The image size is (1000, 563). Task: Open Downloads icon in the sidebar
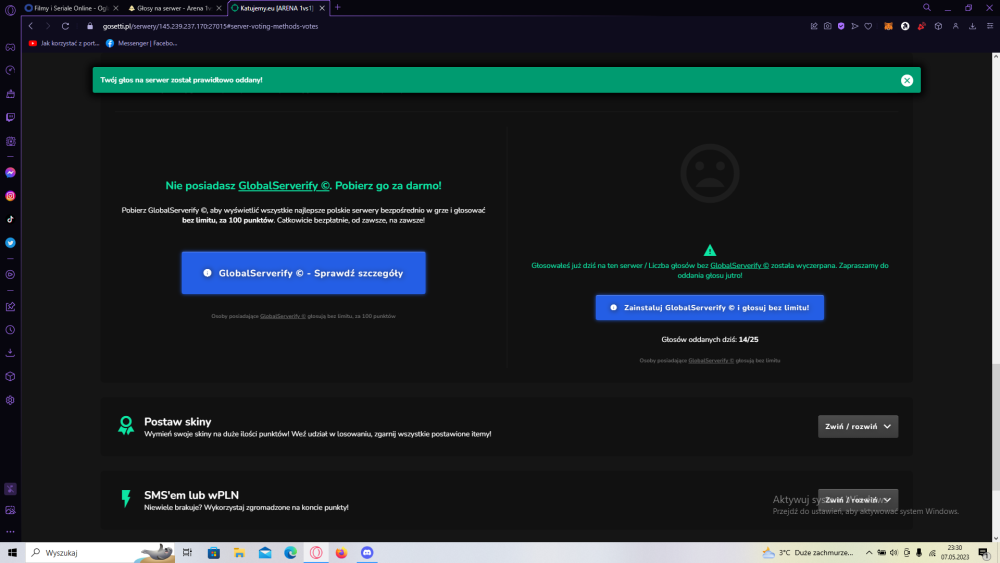pos(10,353)
